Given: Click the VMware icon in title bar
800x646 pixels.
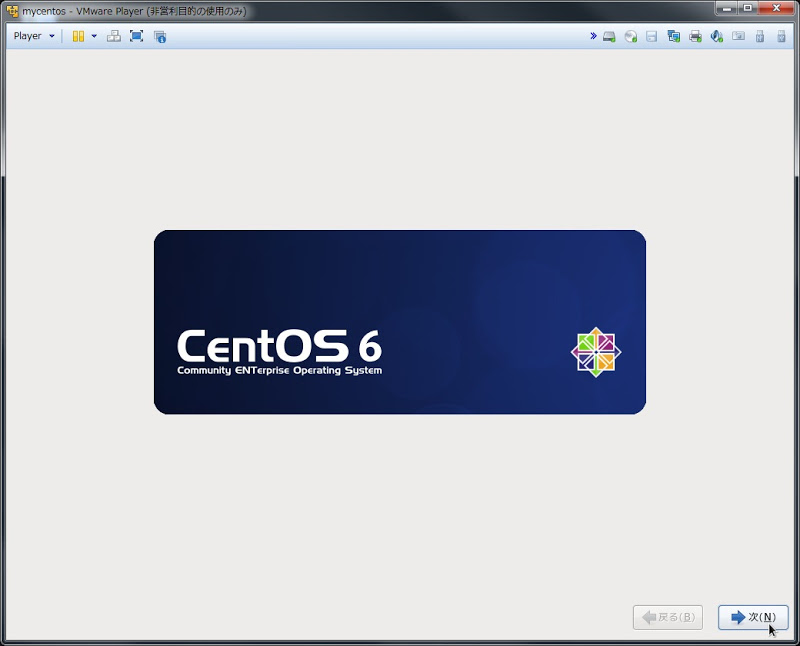Looking at the screenshot, I should [x=12, y=11].
